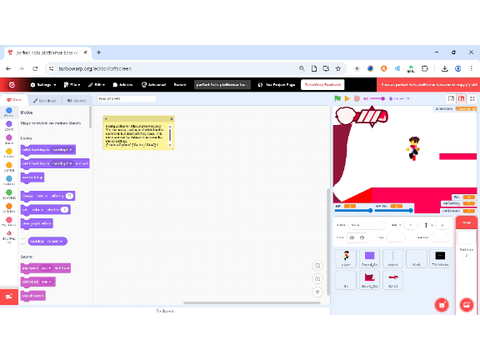The image size is (480, 360).
Task: Bookmark this page with the star icon
Action: coord(338,69)
